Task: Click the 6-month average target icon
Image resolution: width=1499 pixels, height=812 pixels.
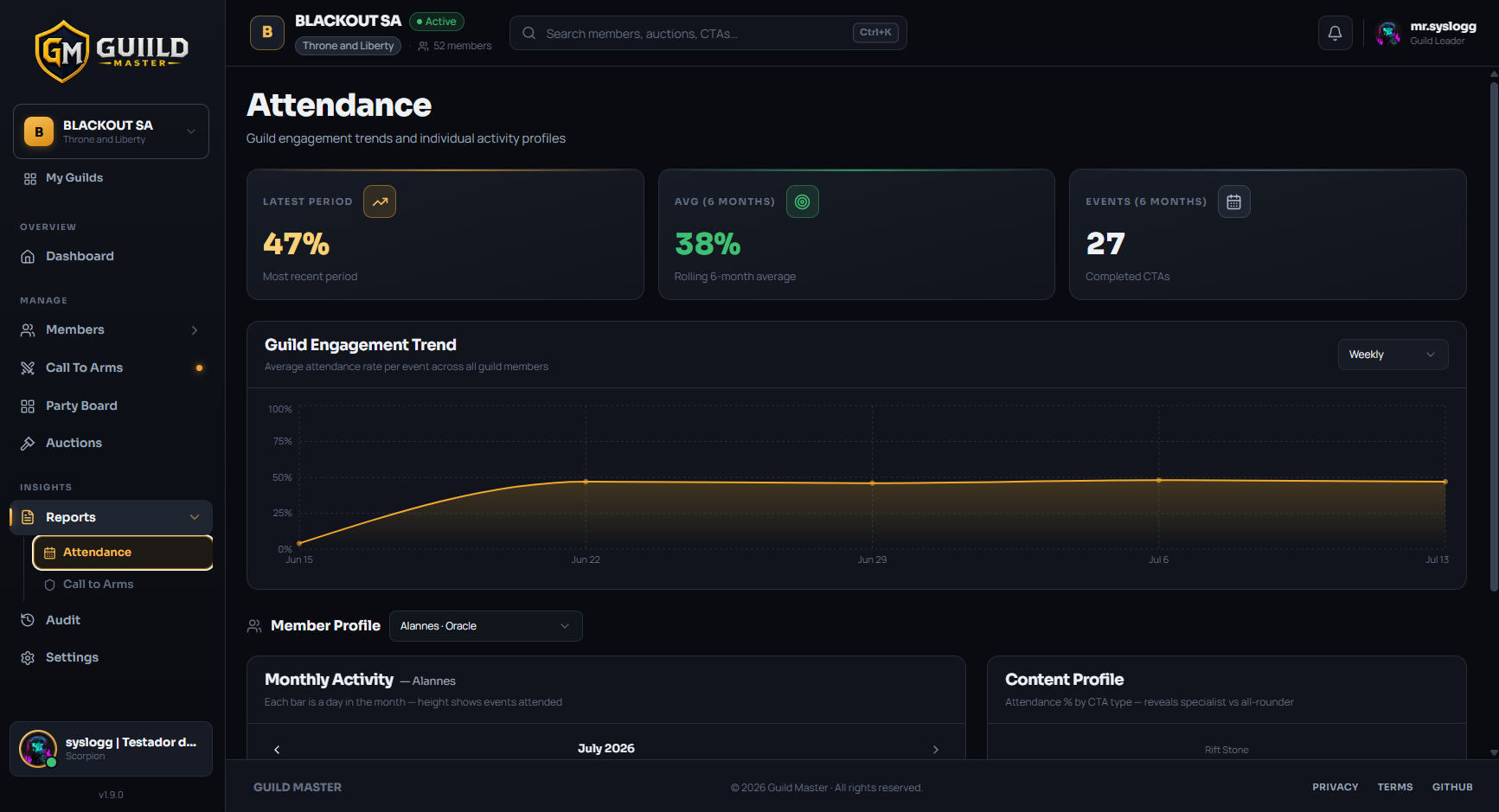Action: [803, 201]
